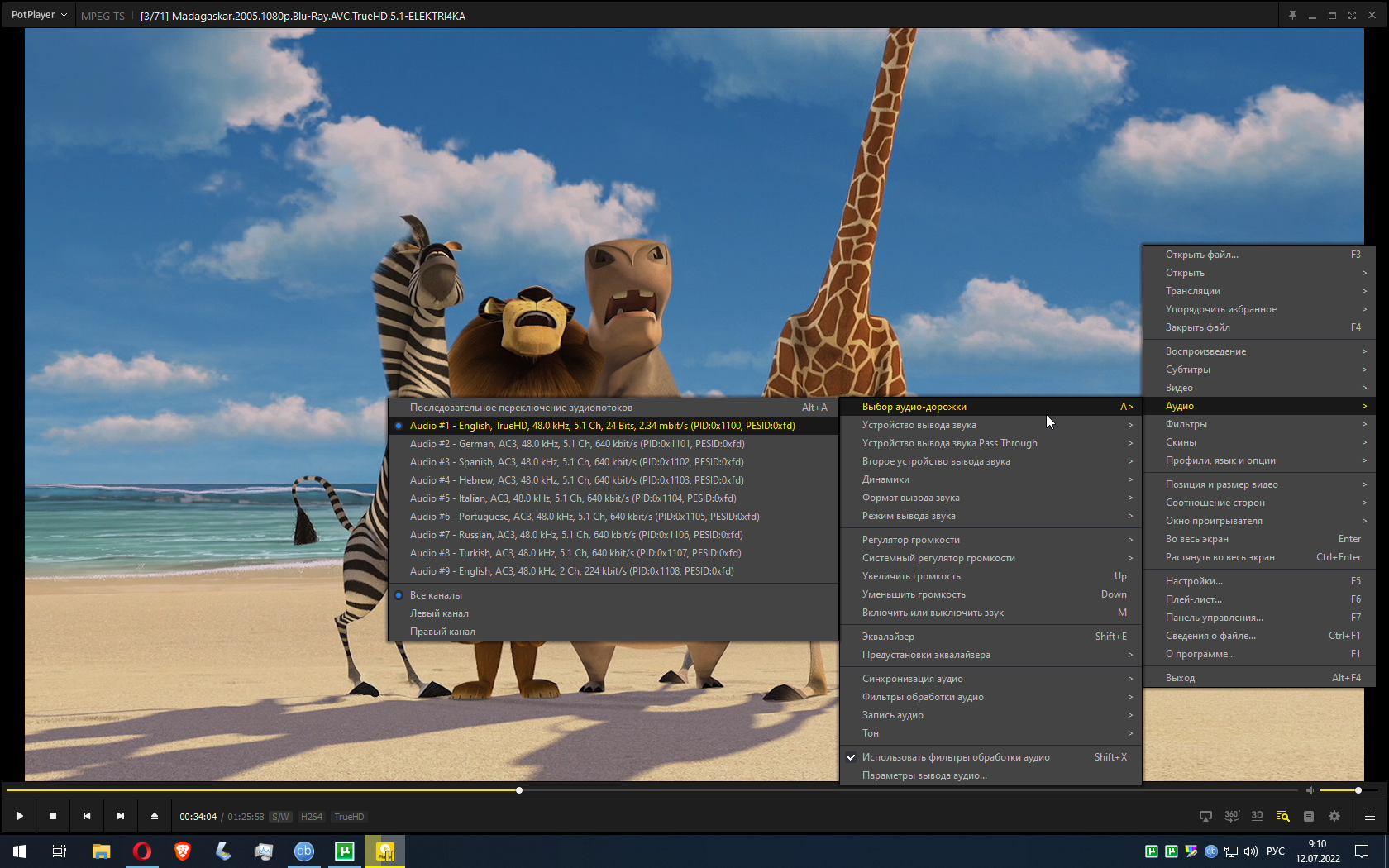Viewport: 1389px width, 868px height.
Task: Click the 3D mode icon
Action: click(x=1257, y=816)
